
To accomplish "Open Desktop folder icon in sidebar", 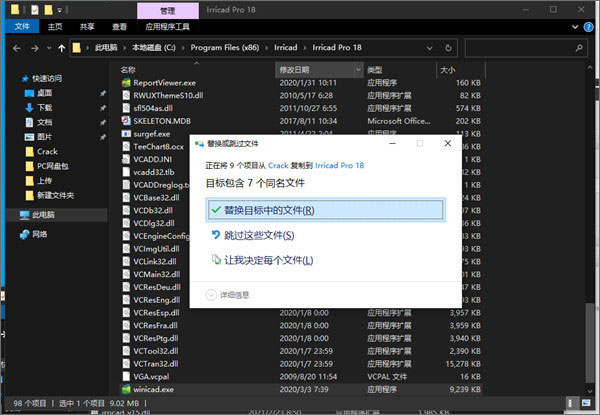I will click(x=29, y=93).
